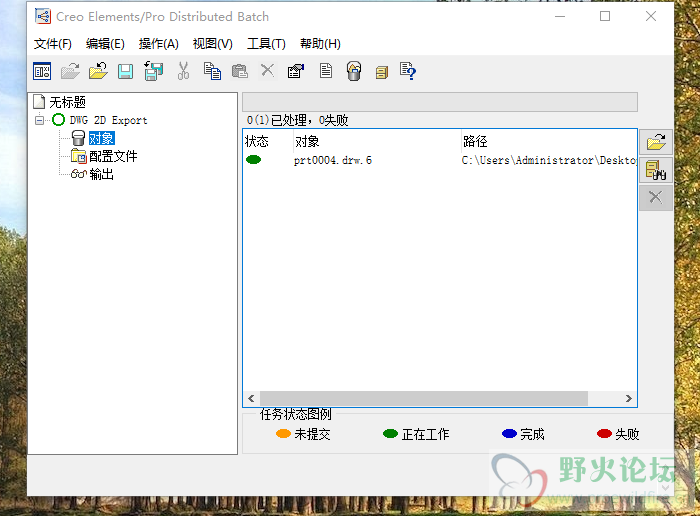The width and height of the screenshot is (700, 516).
Task: Click the scissors cut icon
Action: click(x=183, y=71)
